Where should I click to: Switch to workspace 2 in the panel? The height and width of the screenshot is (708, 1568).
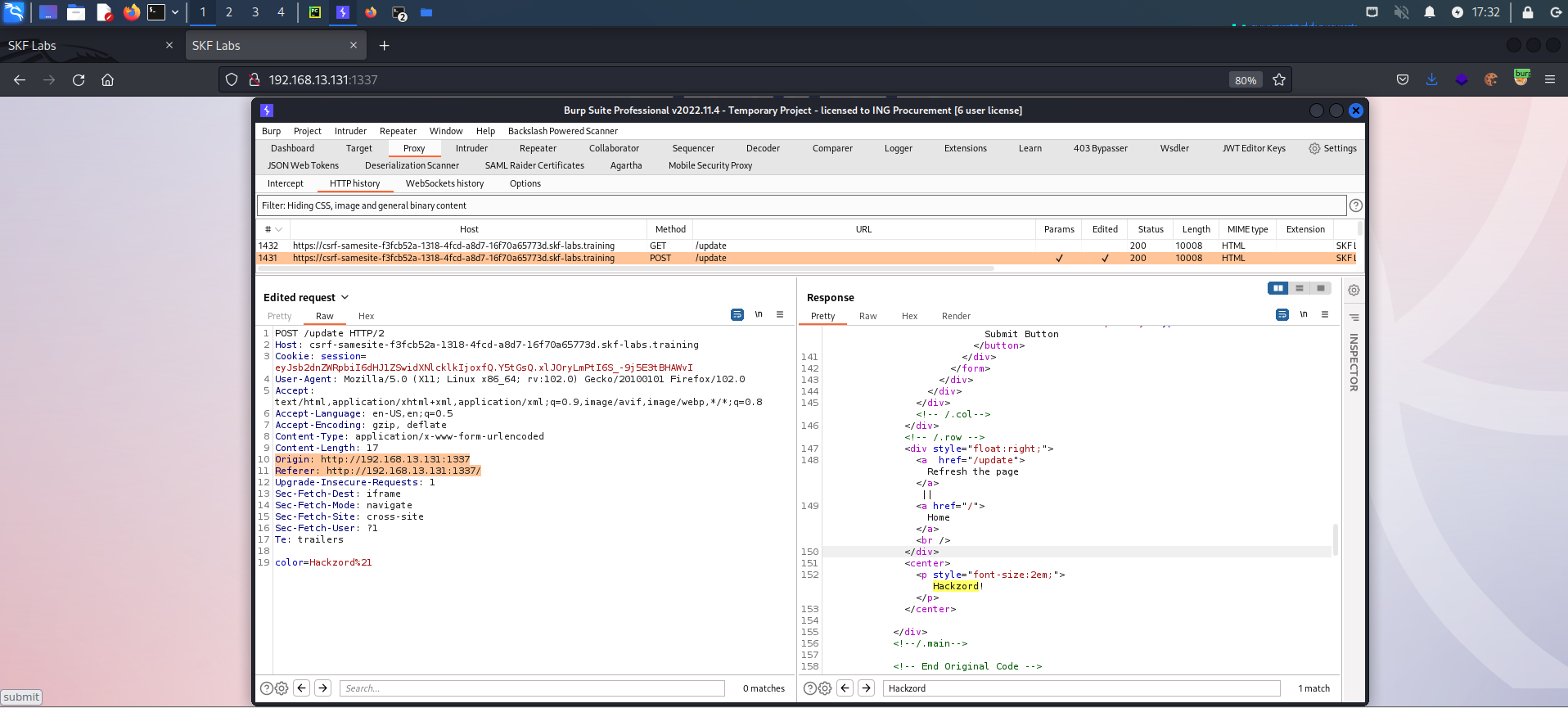coord(229,12)
